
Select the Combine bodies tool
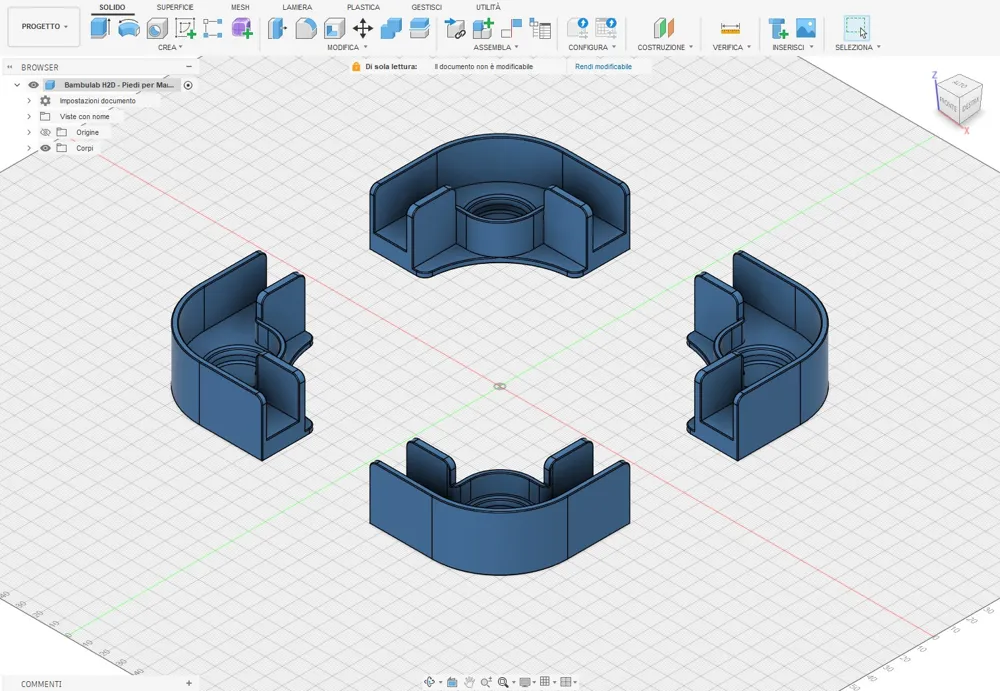coord(391,28)
